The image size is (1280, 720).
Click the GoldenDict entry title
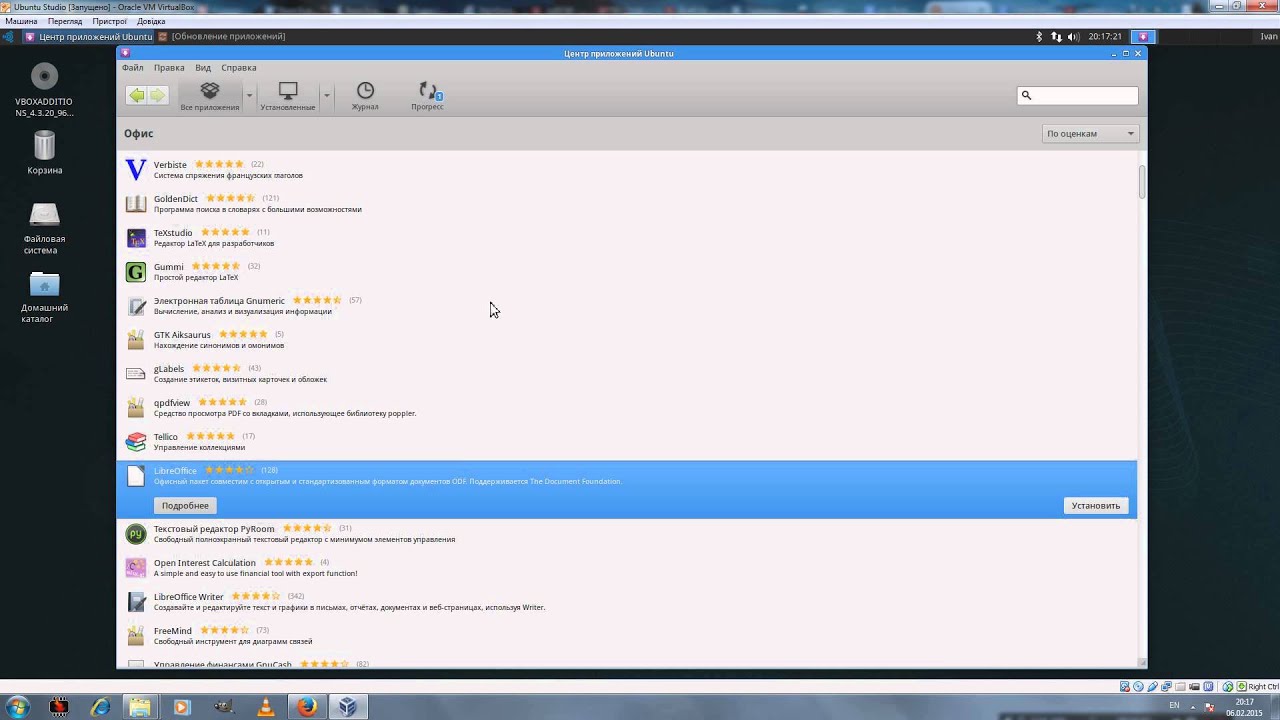(x=176, y=199)
